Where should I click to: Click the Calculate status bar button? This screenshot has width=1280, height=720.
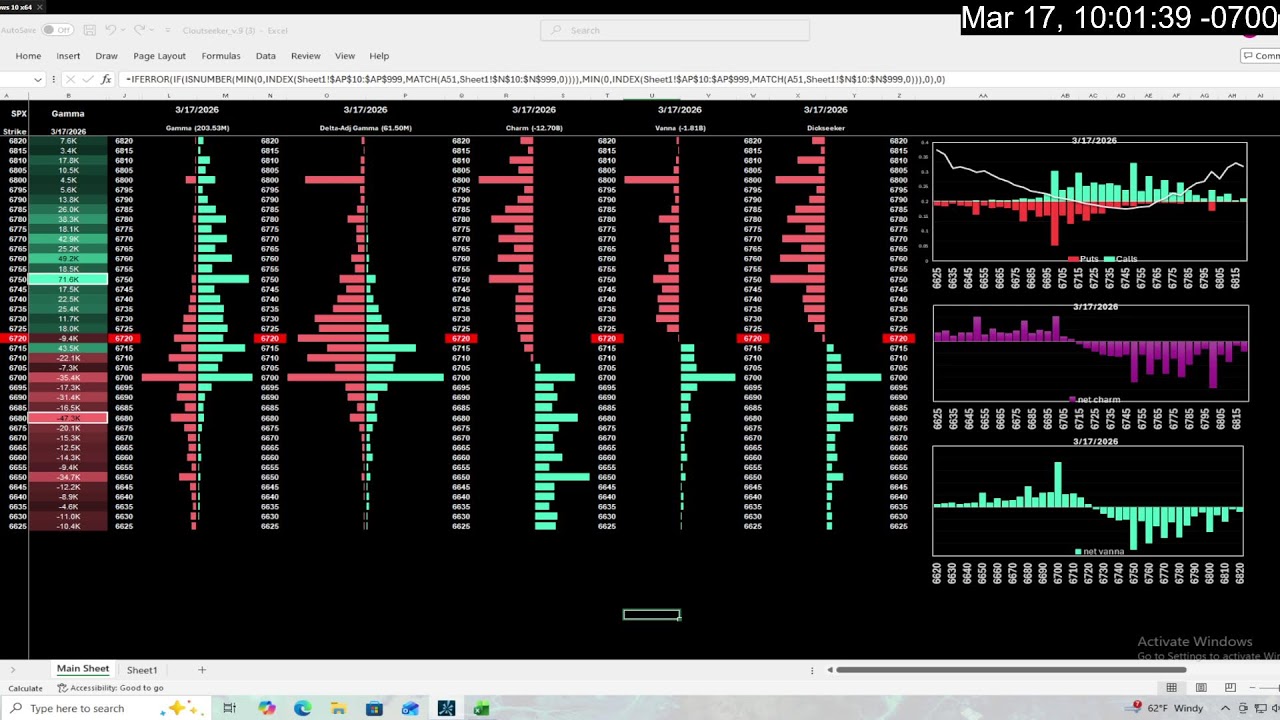click(x=26, y=688)
